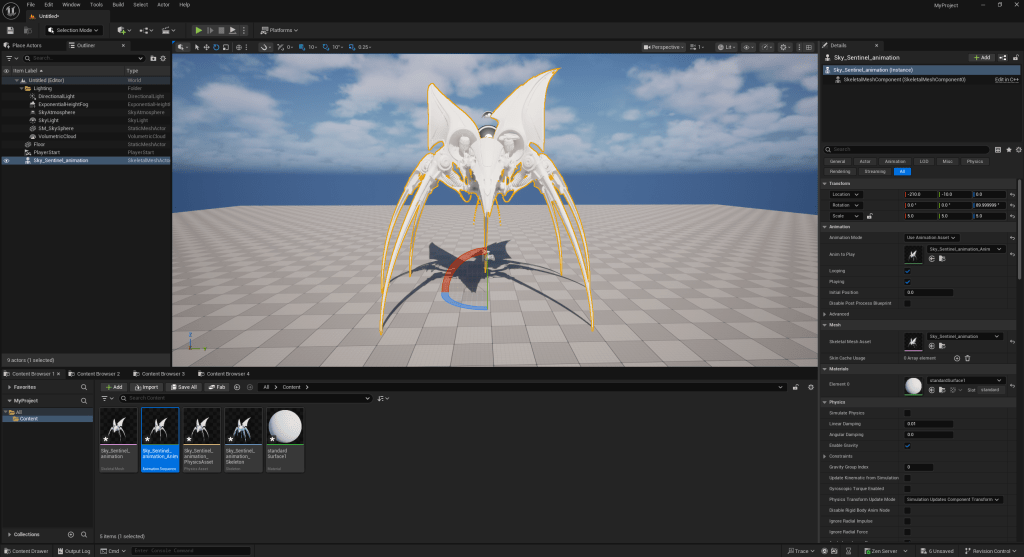1024x557 pixels.
Task: Click the scale lock icon in Transform
Action: click(868, 216)
